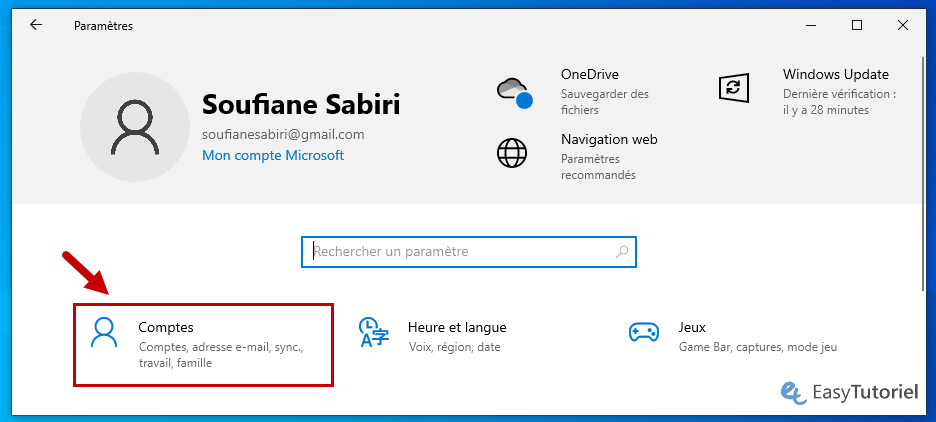Viewport: 936px width, 422px height.
Task: Click the Heure et langue icon
Action: pyautogui.click(x=373, y=332)
